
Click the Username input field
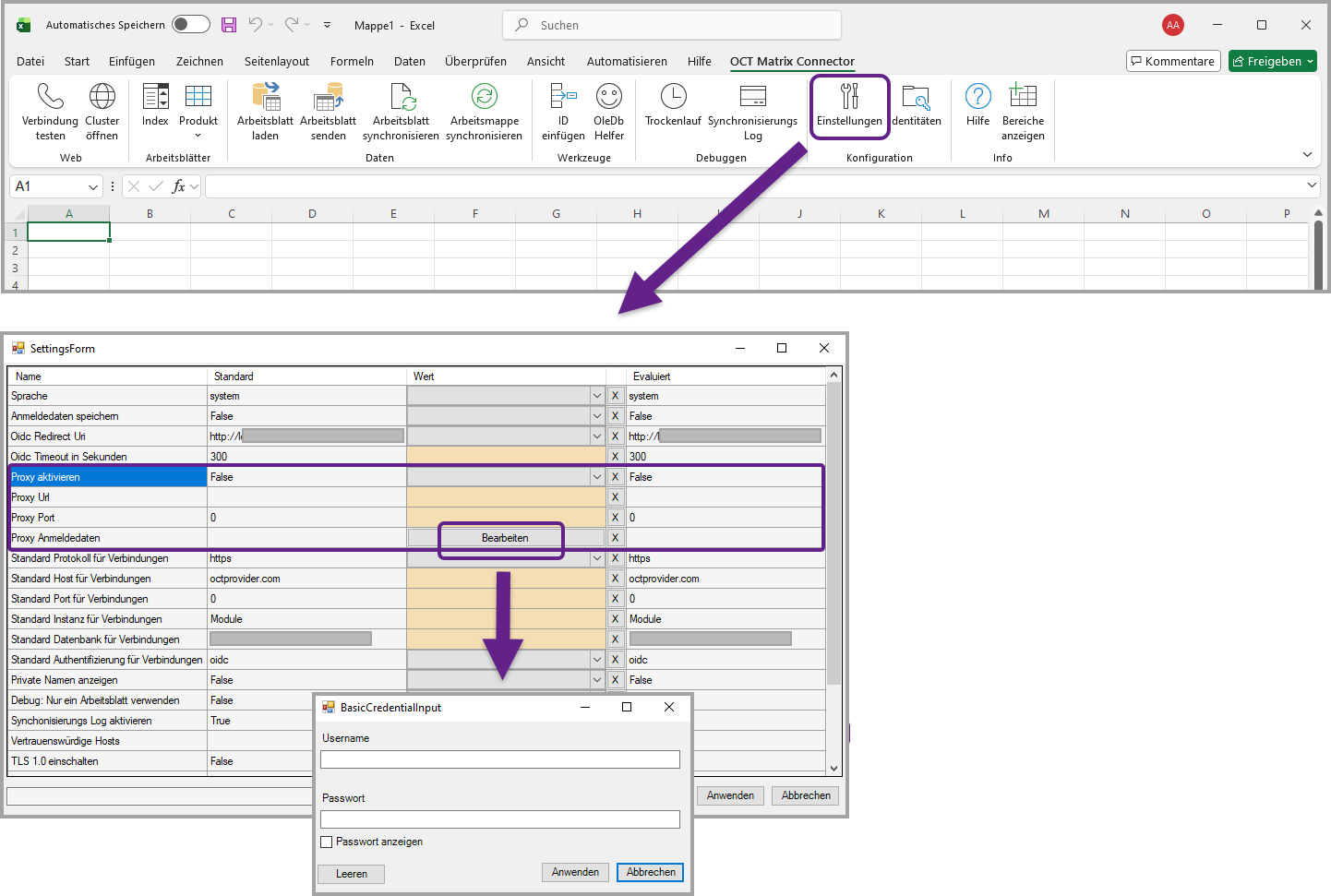pyautogui.click(x=499, y=759)
